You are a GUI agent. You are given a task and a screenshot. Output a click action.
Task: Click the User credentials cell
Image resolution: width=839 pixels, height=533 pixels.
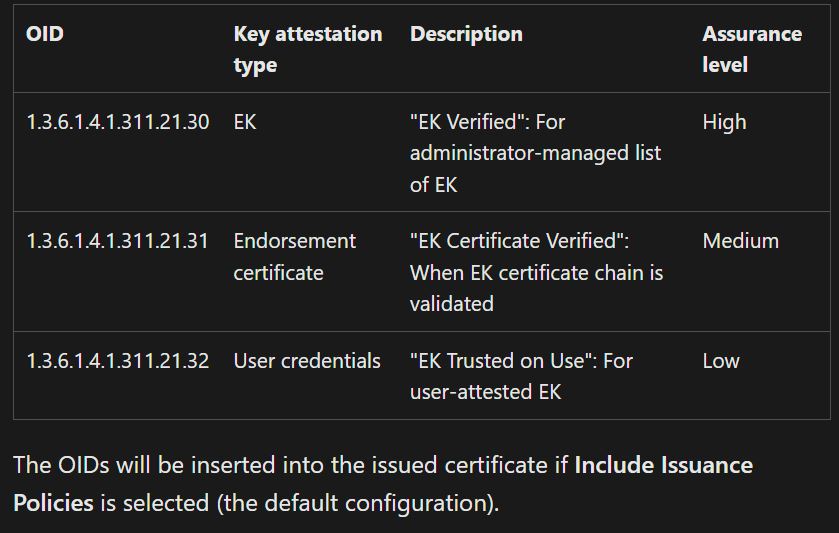pyautogui.click(x=307, y=361)
